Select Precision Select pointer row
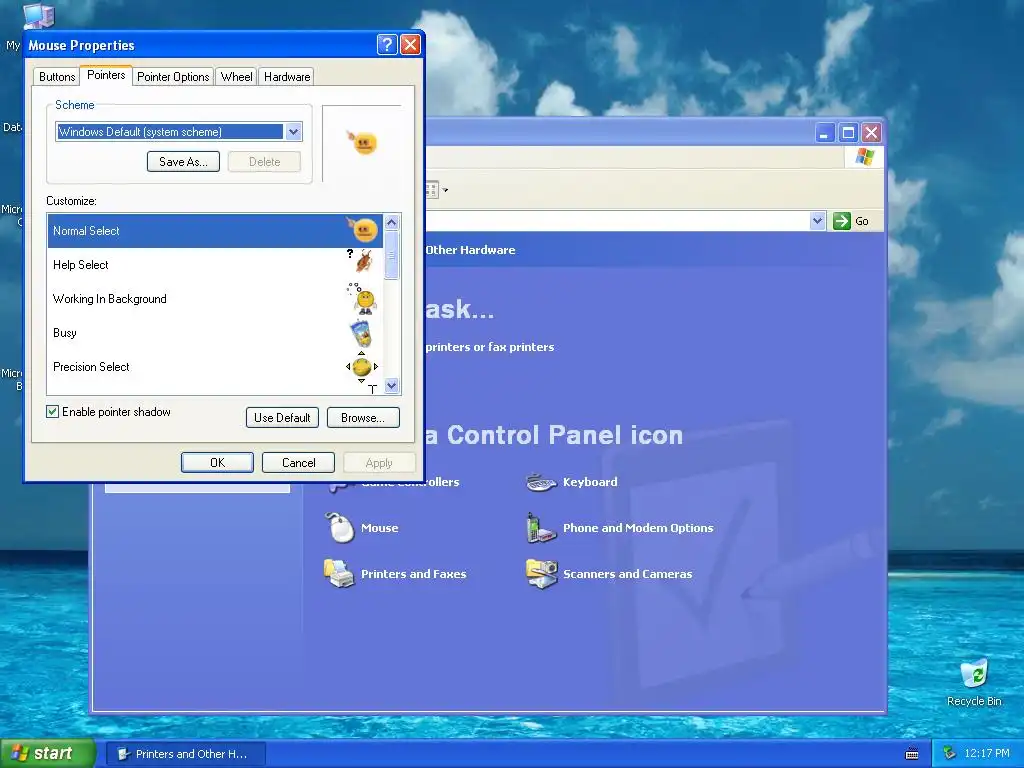Screen dimensions: 1024x768 [215, 366]
